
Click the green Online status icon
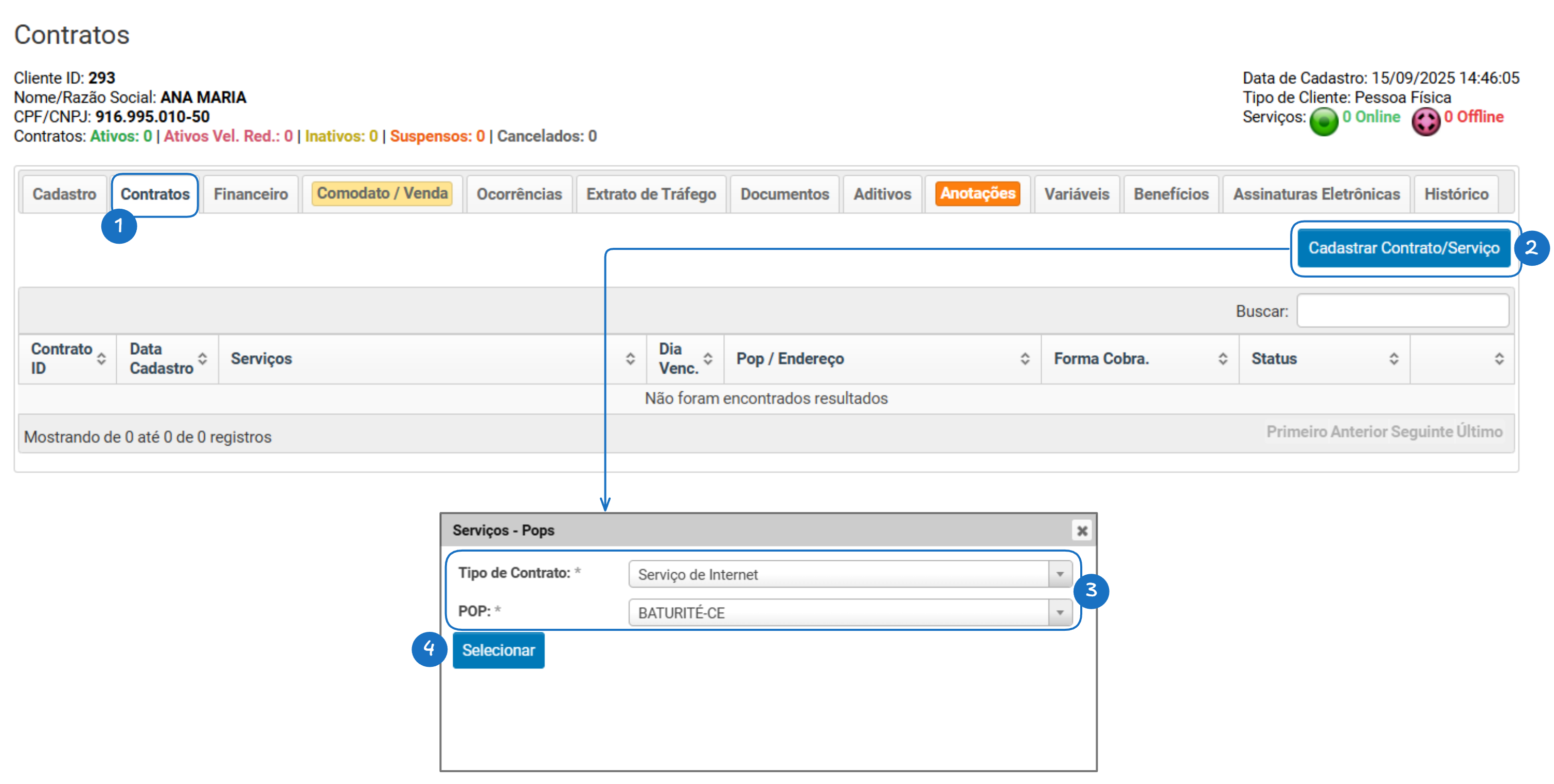(1324, 122)
